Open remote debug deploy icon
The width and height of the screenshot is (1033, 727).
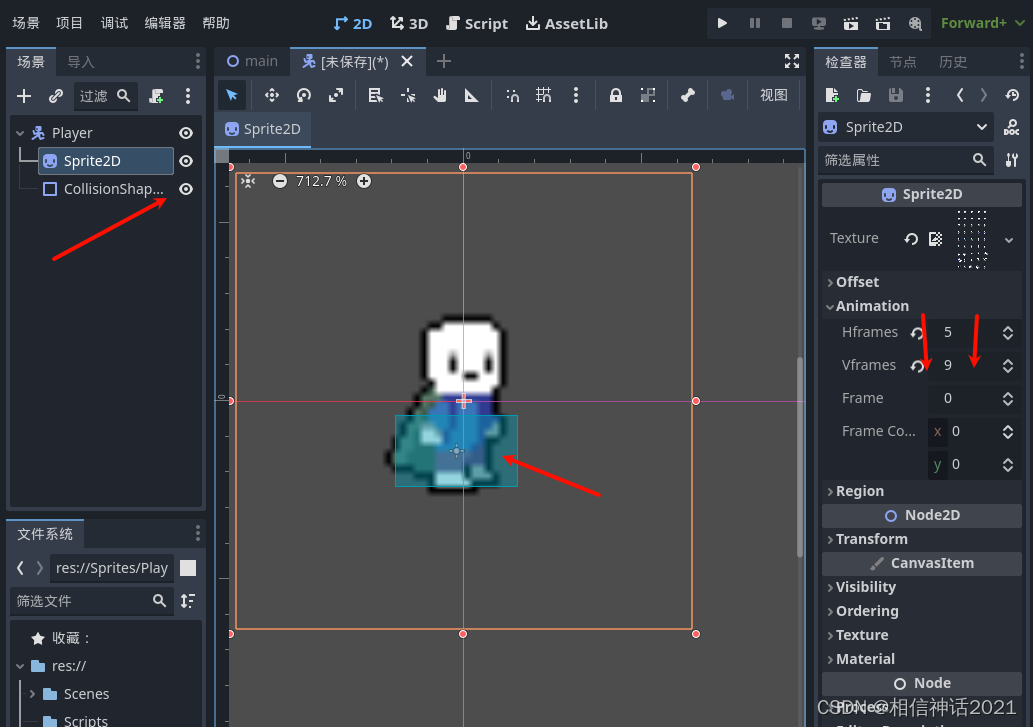[819, 23]
